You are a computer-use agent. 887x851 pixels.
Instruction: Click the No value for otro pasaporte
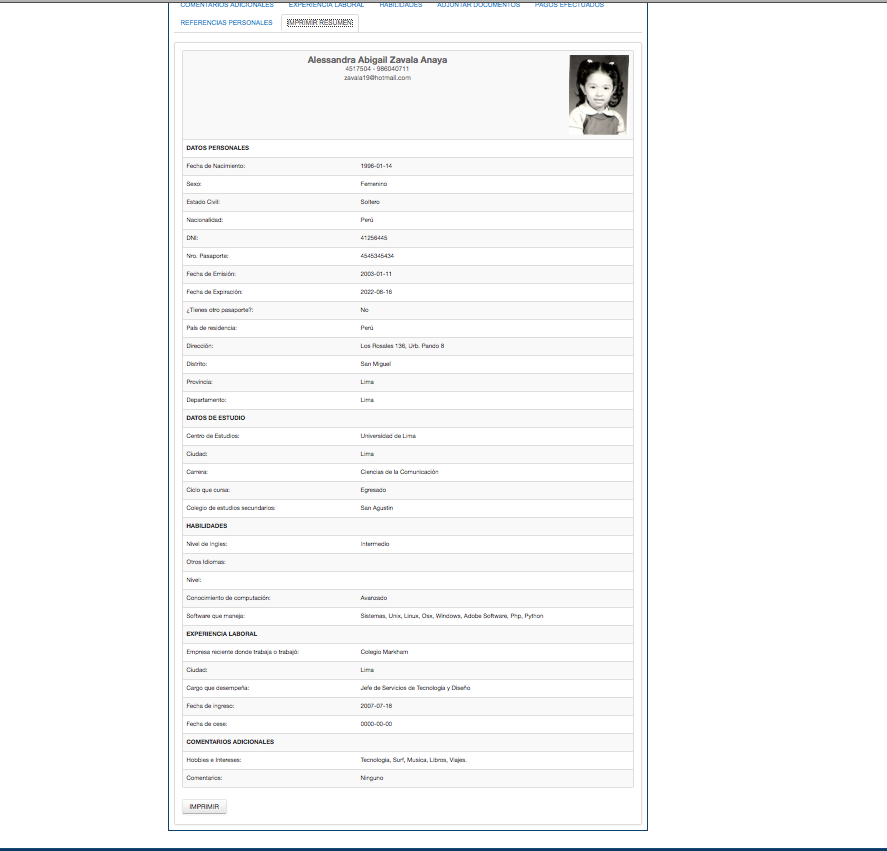tap(364, 310)
